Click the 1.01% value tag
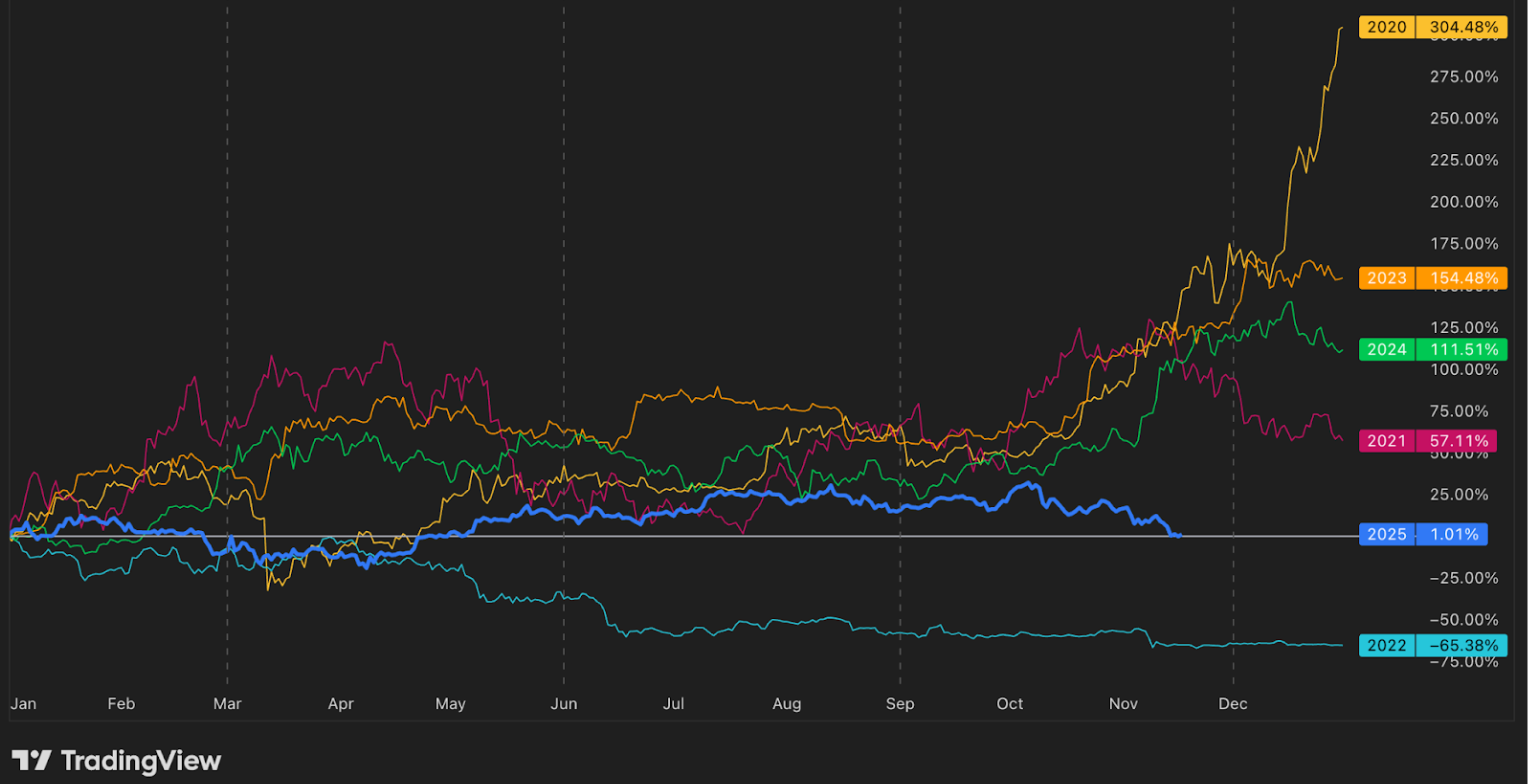Image resolution: width=1529 pixels, height=784 pixels. point(1452,534)
